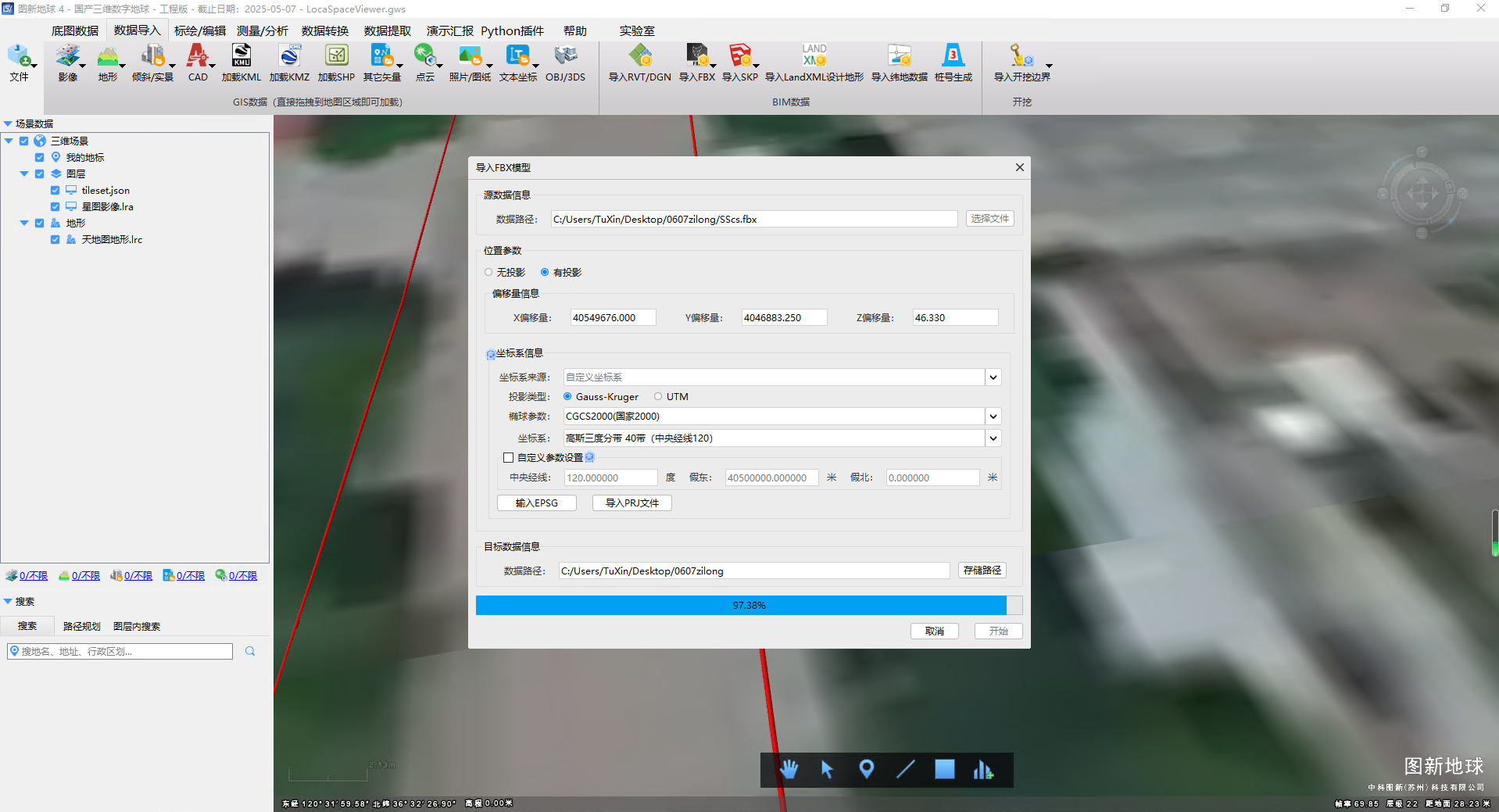Open the Python插件 ribbon tab
Screen dimensions: 1499x812
tap(513, 30)
